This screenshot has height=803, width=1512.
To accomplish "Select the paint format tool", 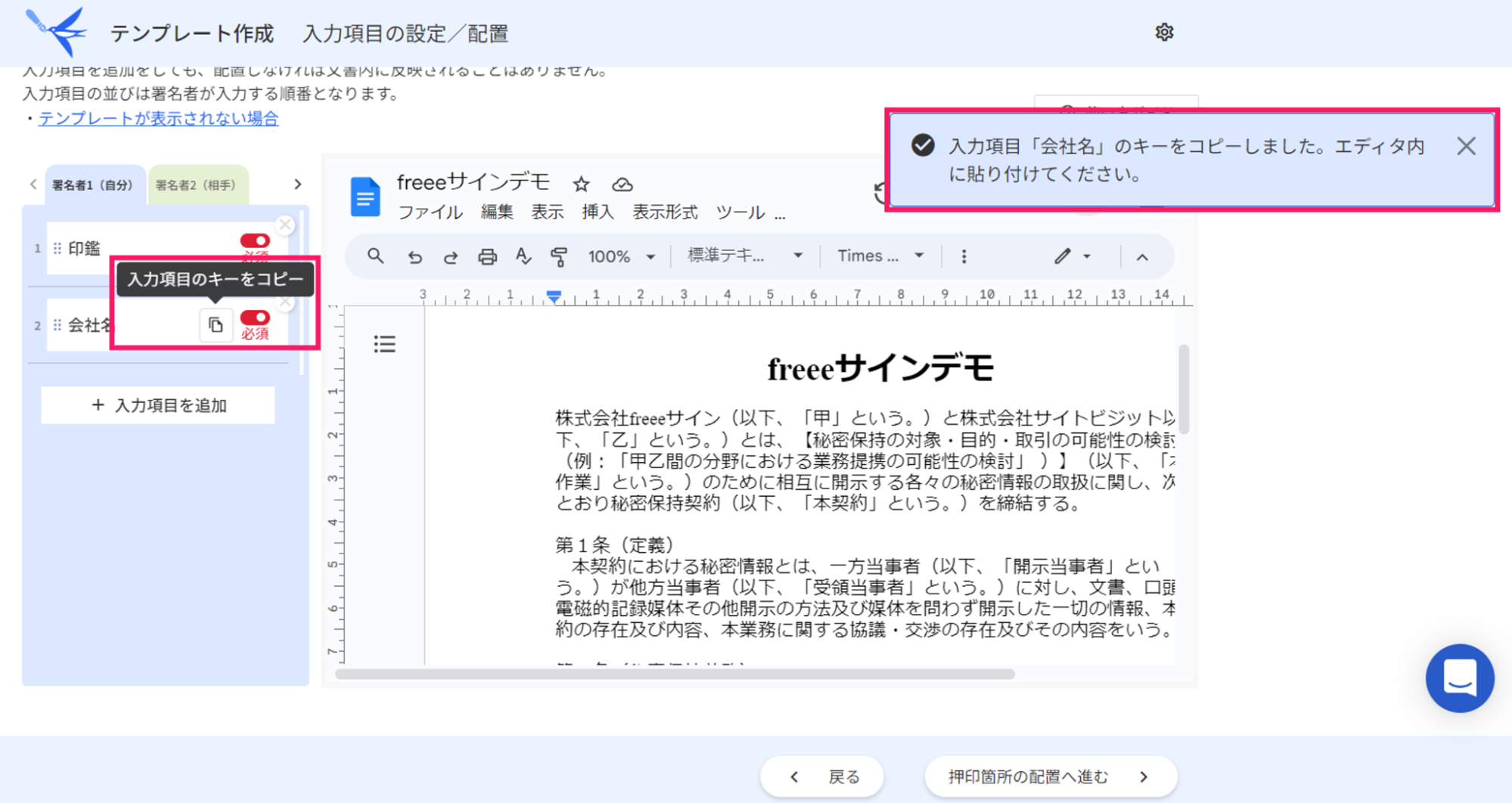I will tap(559, 257).
